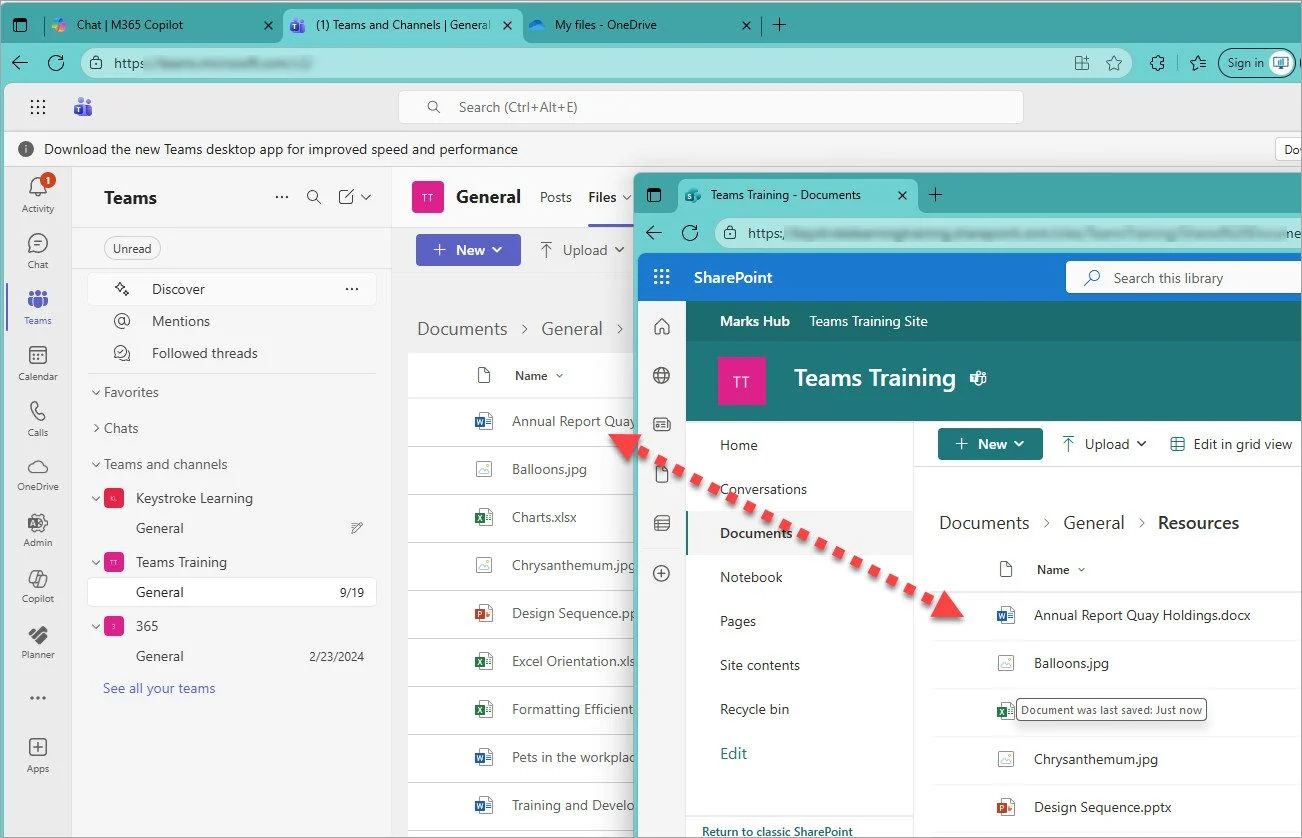Screen dimensions: 1302x838
Task: Open browser extensions puzzle icon
Action: click(x=1157, y=63)
